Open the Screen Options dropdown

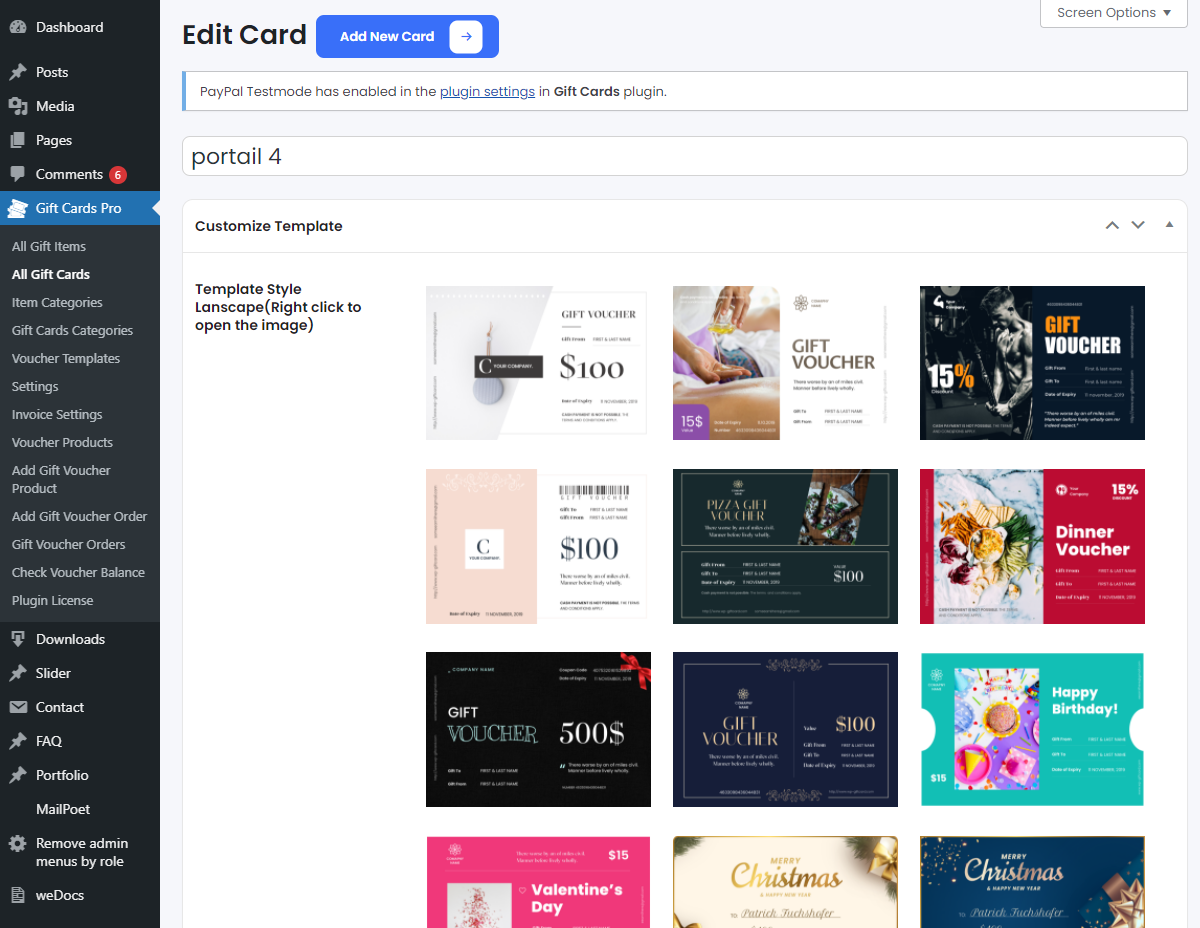(1114, 13)
